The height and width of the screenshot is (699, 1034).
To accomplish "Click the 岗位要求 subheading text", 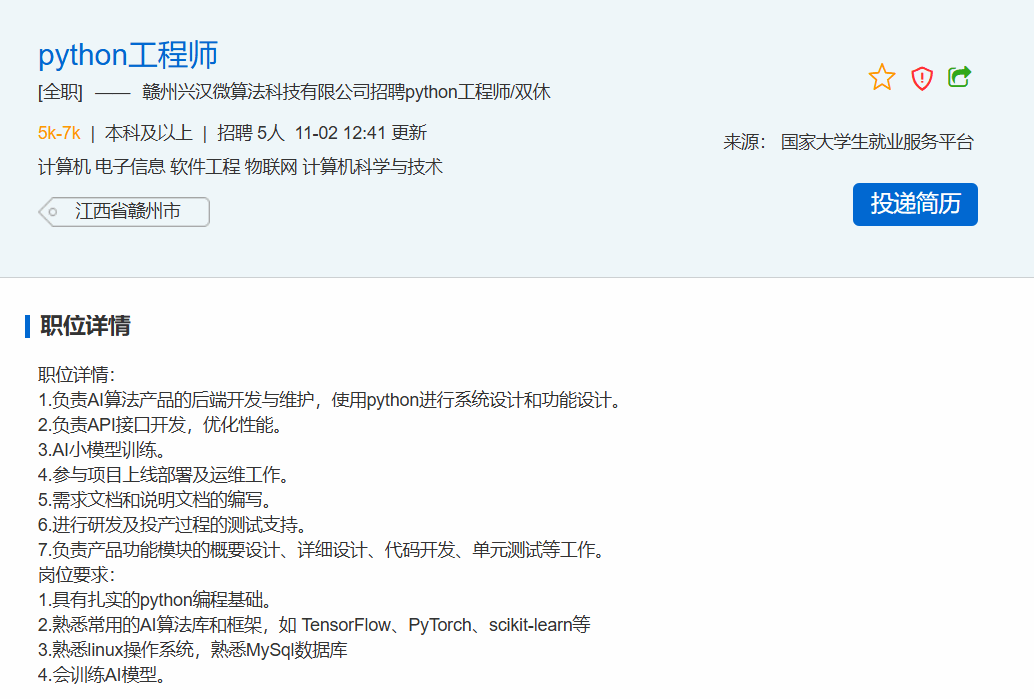I will point(76,575).
